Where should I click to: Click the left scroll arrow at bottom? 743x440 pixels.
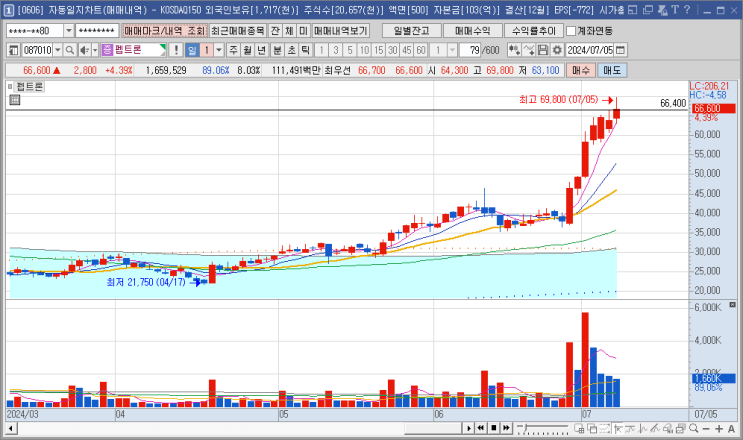click(10, 429)
